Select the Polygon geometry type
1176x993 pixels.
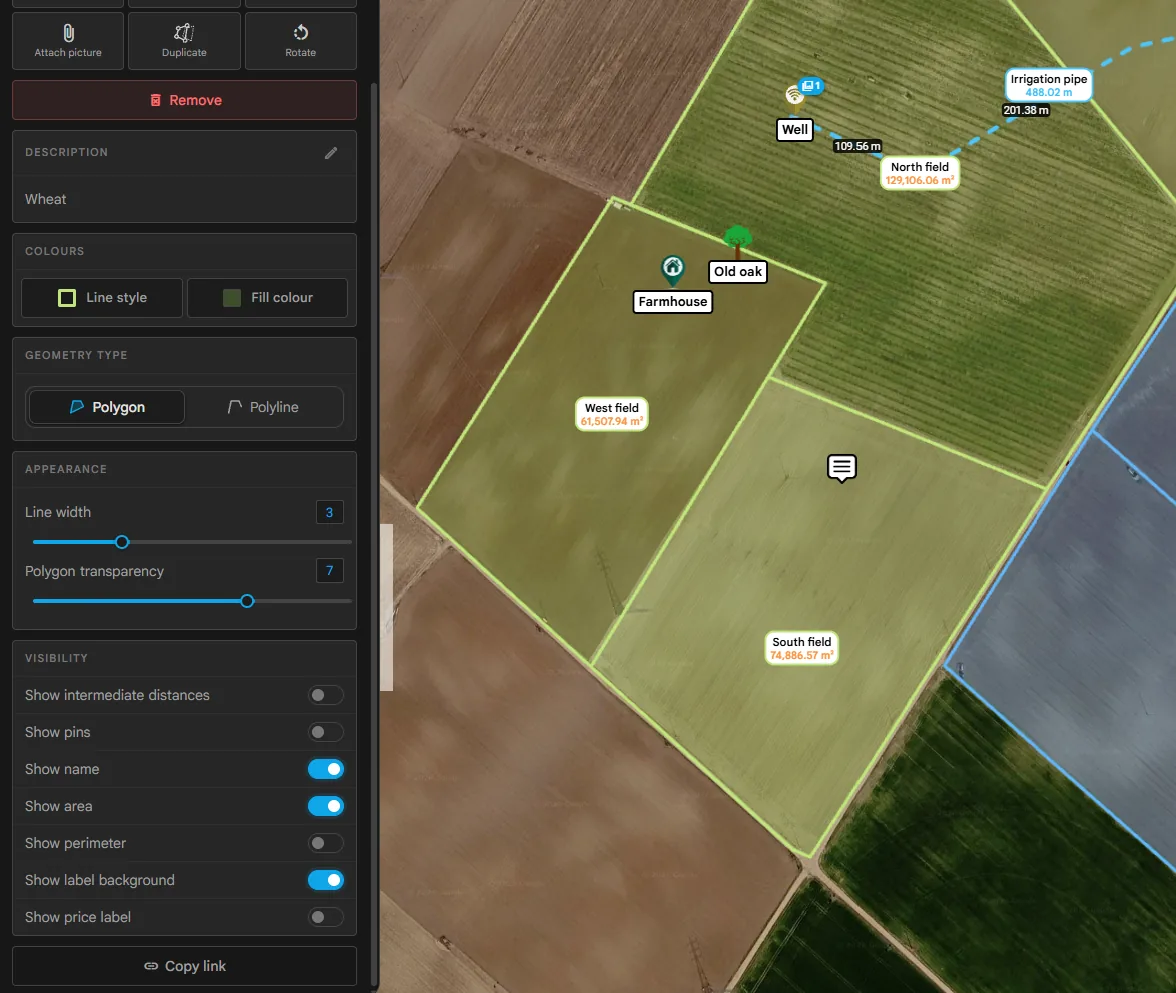106,407
